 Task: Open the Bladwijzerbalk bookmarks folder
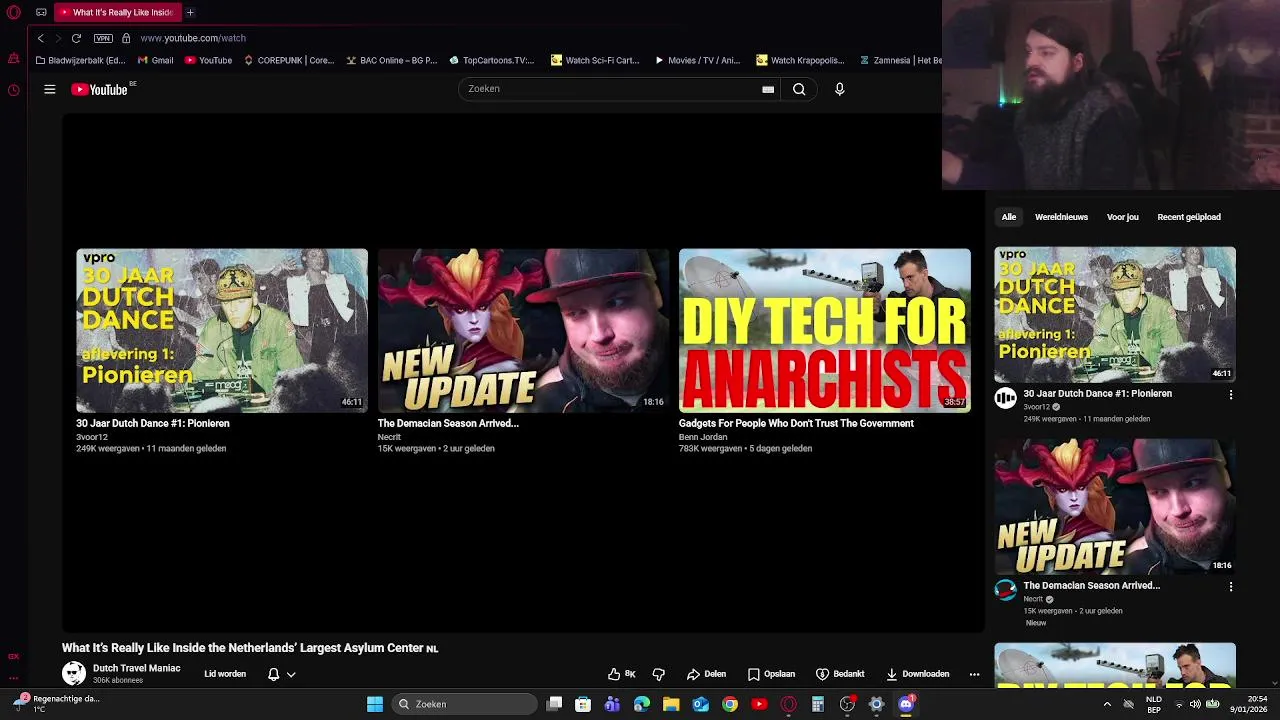pyautogui.click(x=80, y=60)
